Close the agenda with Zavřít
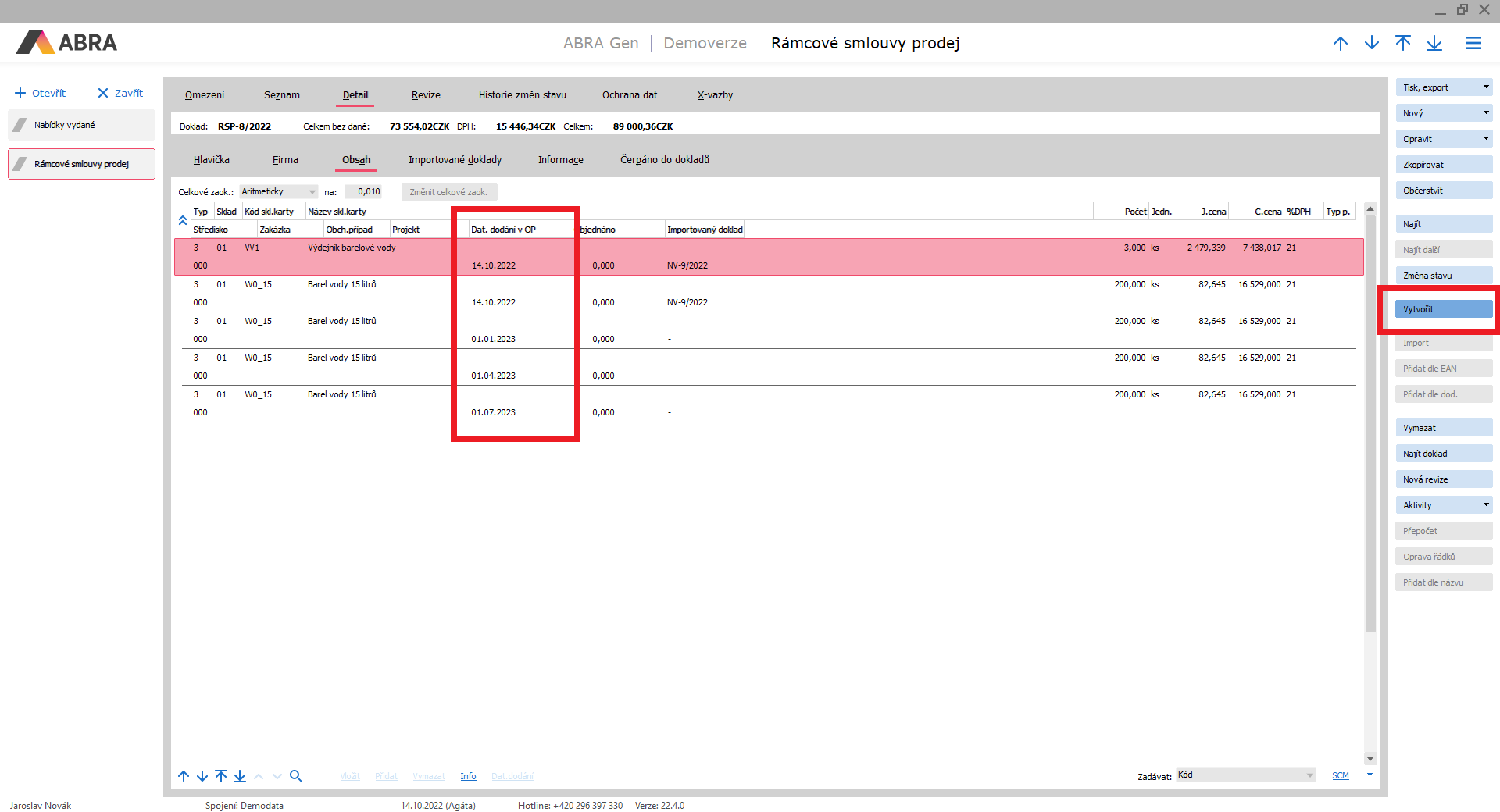The width and height of the screenshot is (1500, 812). 120,93
